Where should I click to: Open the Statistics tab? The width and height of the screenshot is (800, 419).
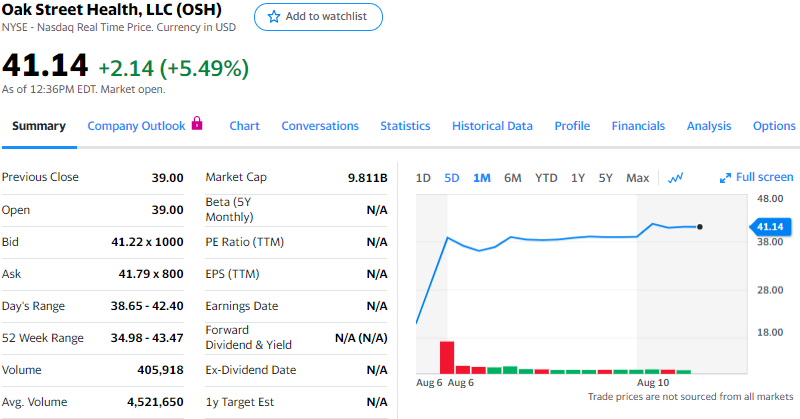tap(405, 126)
